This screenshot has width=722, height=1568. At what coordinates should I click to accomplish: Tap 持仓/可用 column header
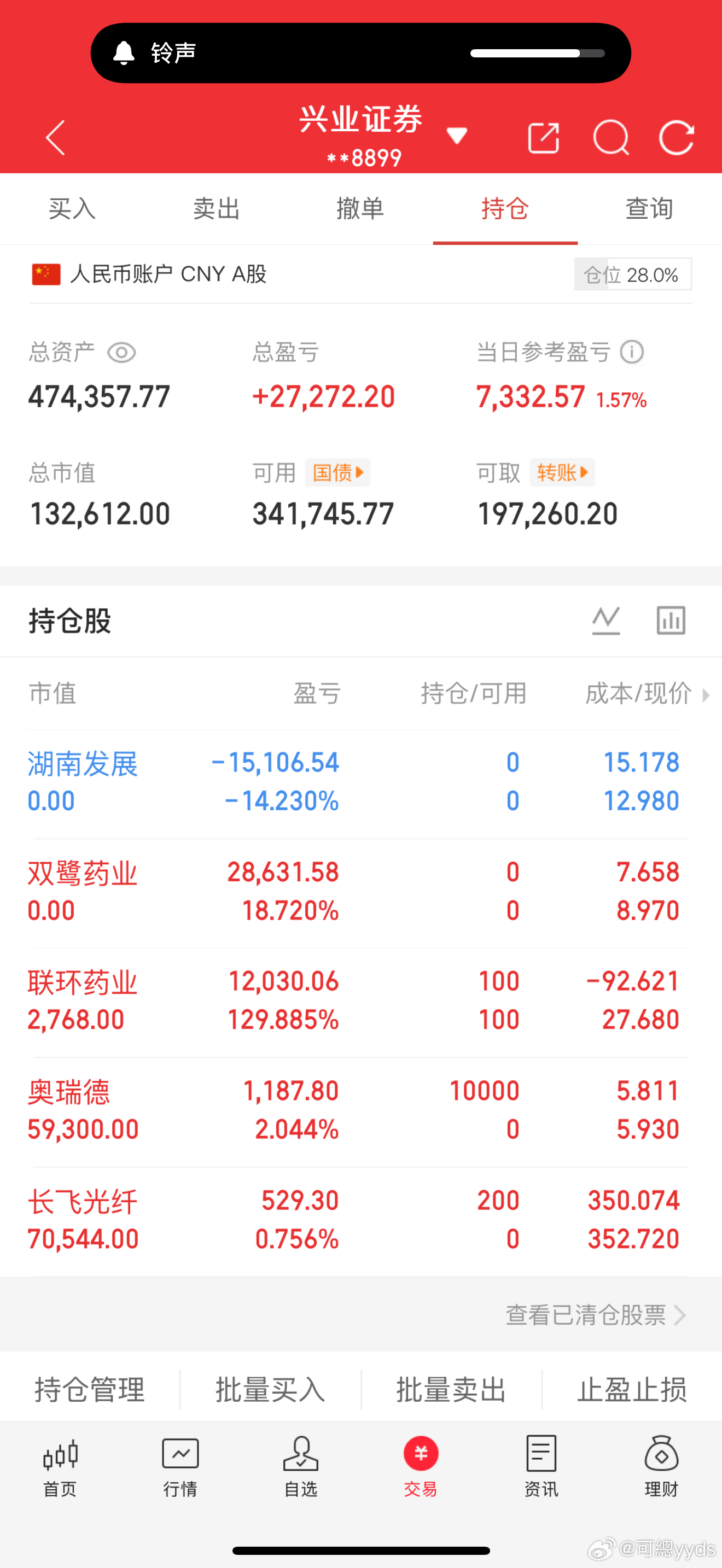tap(474, 694)
